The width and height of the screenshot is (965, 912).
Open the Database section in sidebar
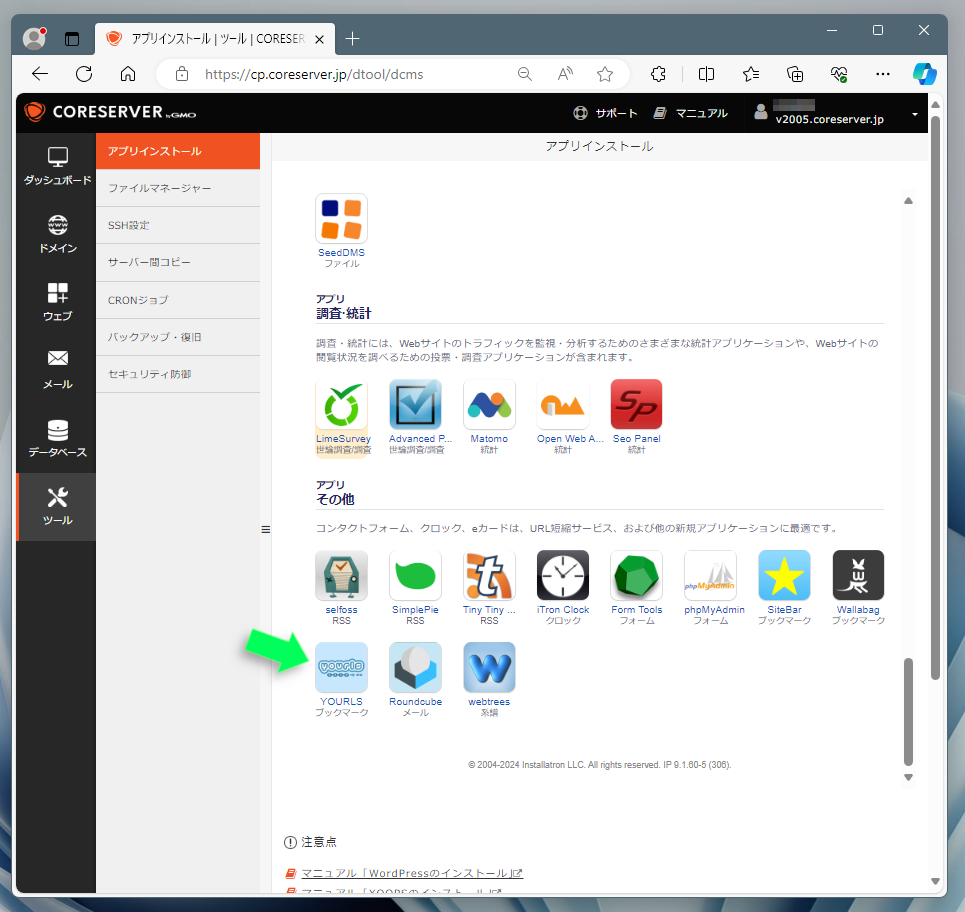tap(57, 438)
